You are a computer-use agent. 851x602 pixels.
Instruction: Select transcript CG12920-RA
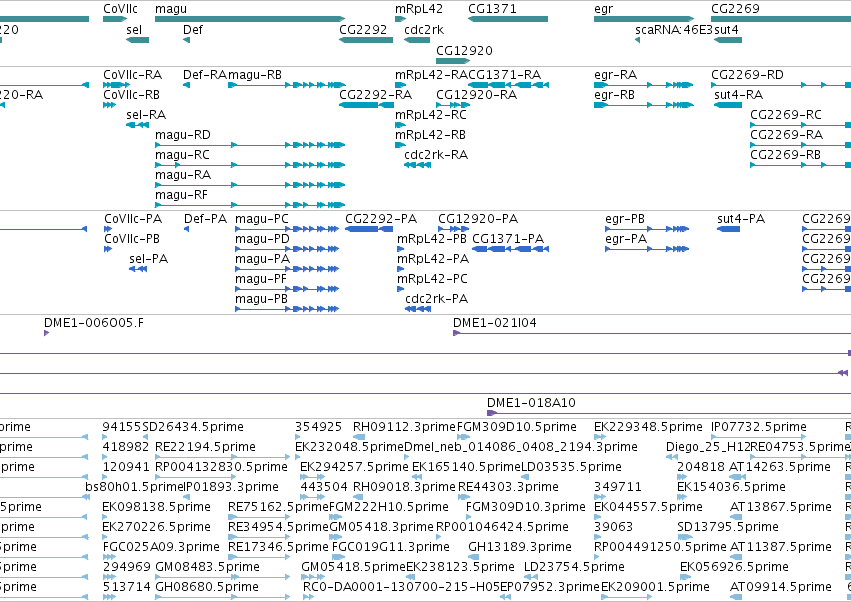pos(476,94)
